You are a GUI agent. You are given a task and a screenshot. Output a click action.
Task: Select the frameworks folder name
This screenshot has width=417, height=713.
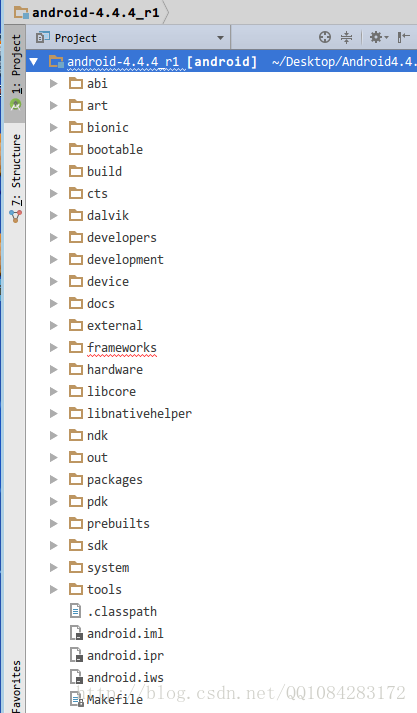click(122, 347)
